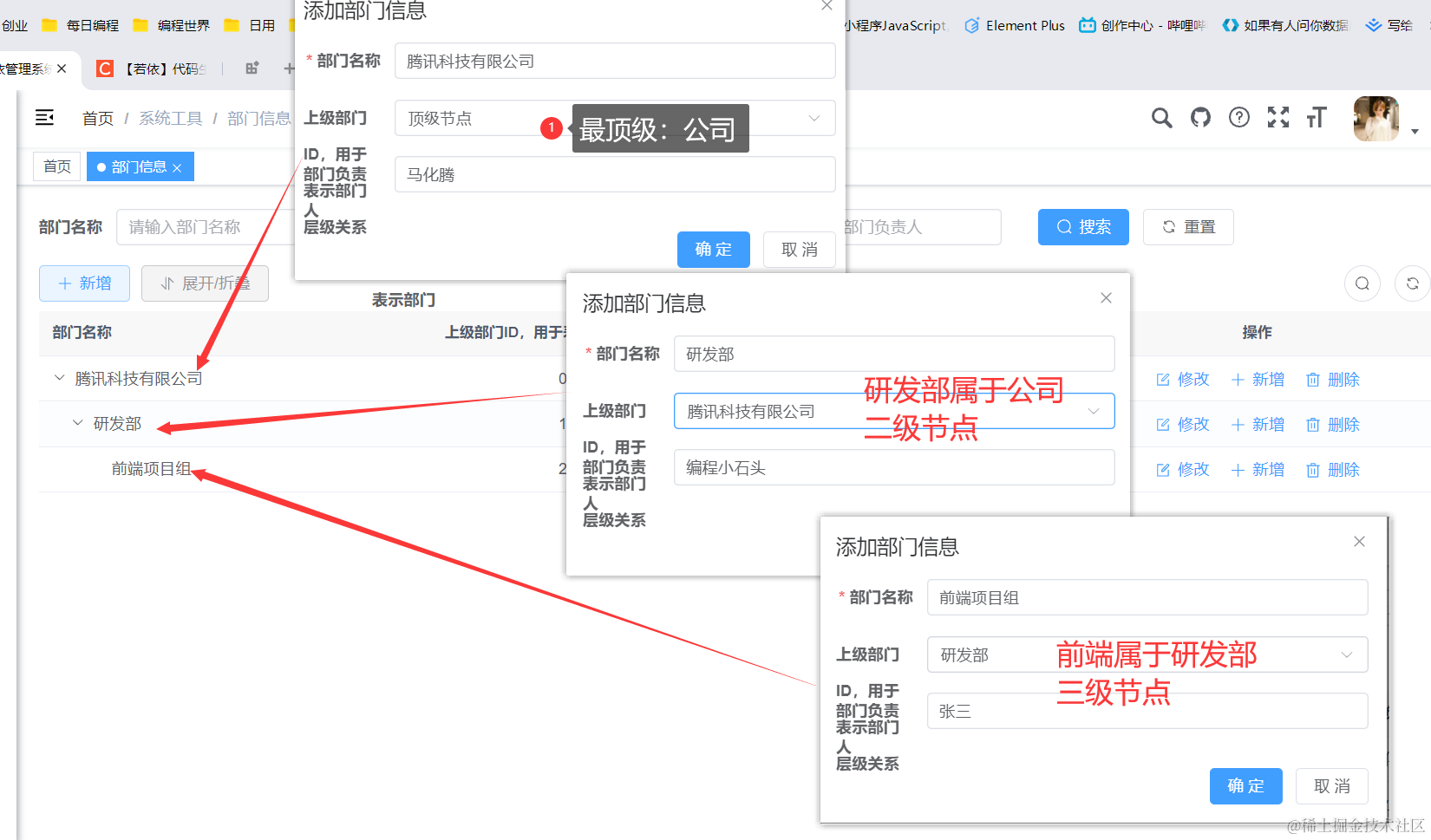Click the hamburger menu collapse icon
The width and height of the screenshot is (1431, 840).
44,118
